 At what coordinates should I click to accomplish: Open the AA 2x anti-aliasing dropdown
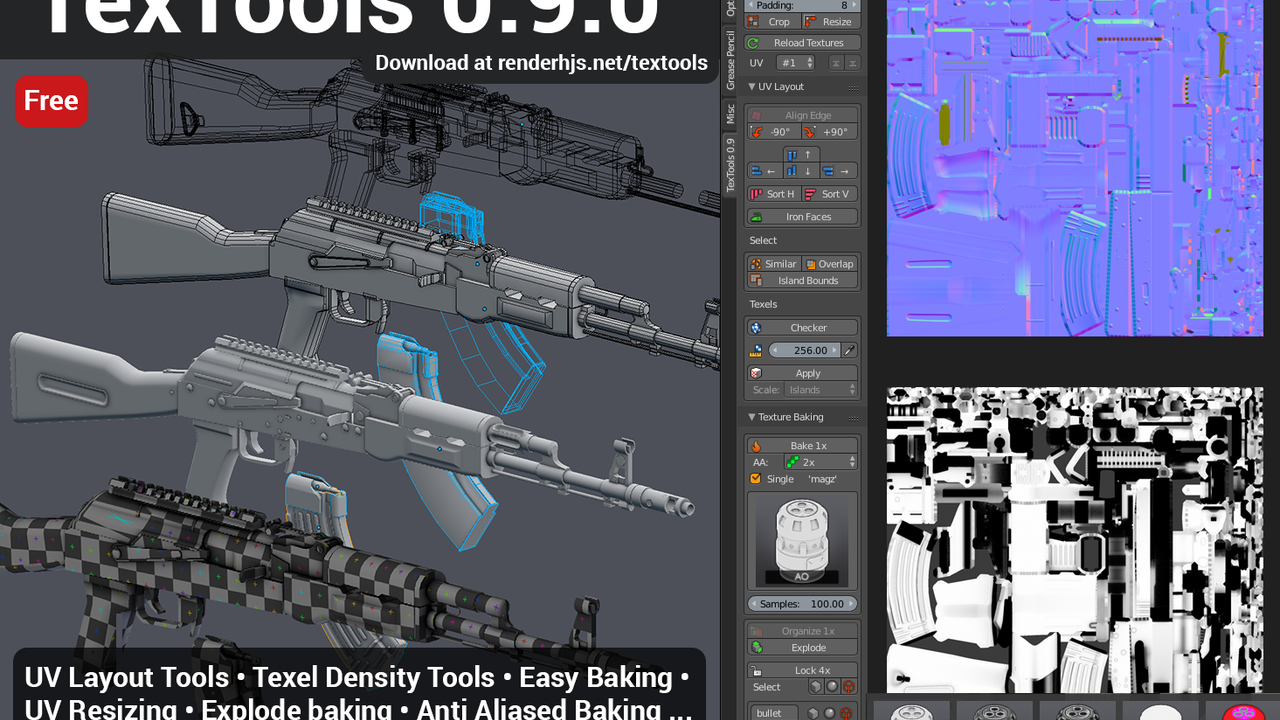820,462
